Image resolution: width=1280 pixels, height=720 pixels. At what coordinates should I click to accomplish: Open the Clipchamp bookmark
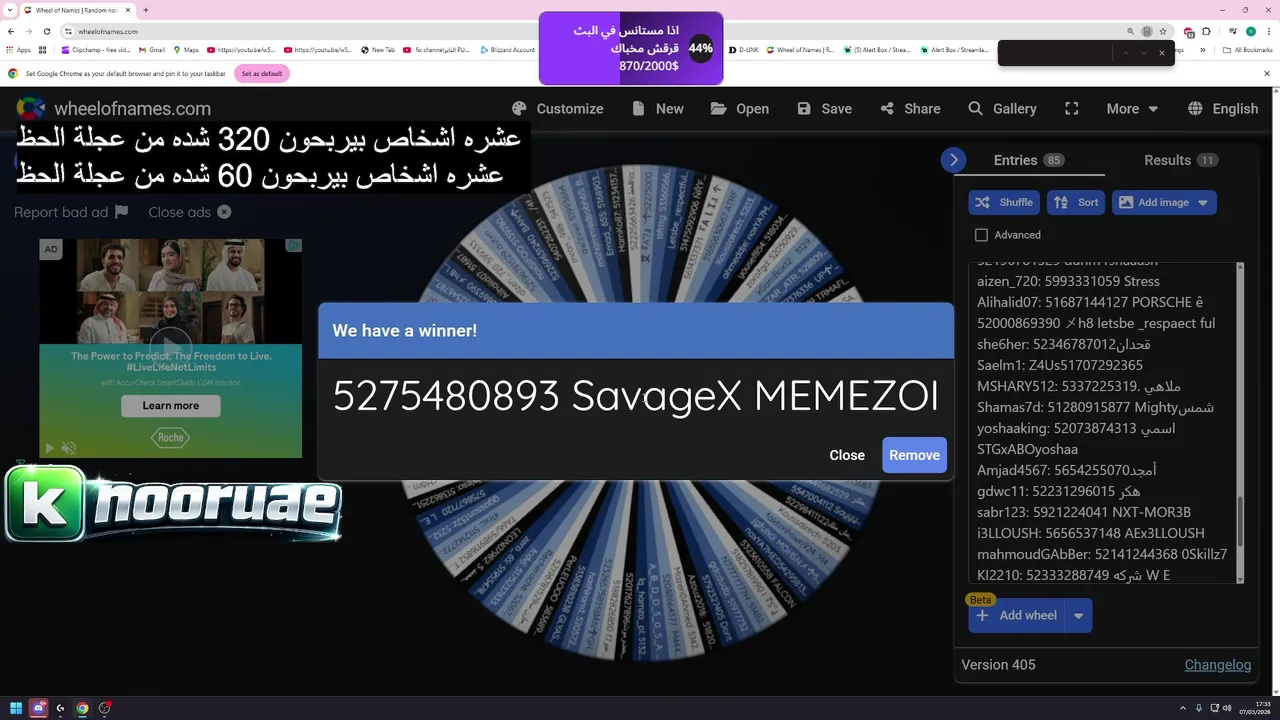coord(96,50)
